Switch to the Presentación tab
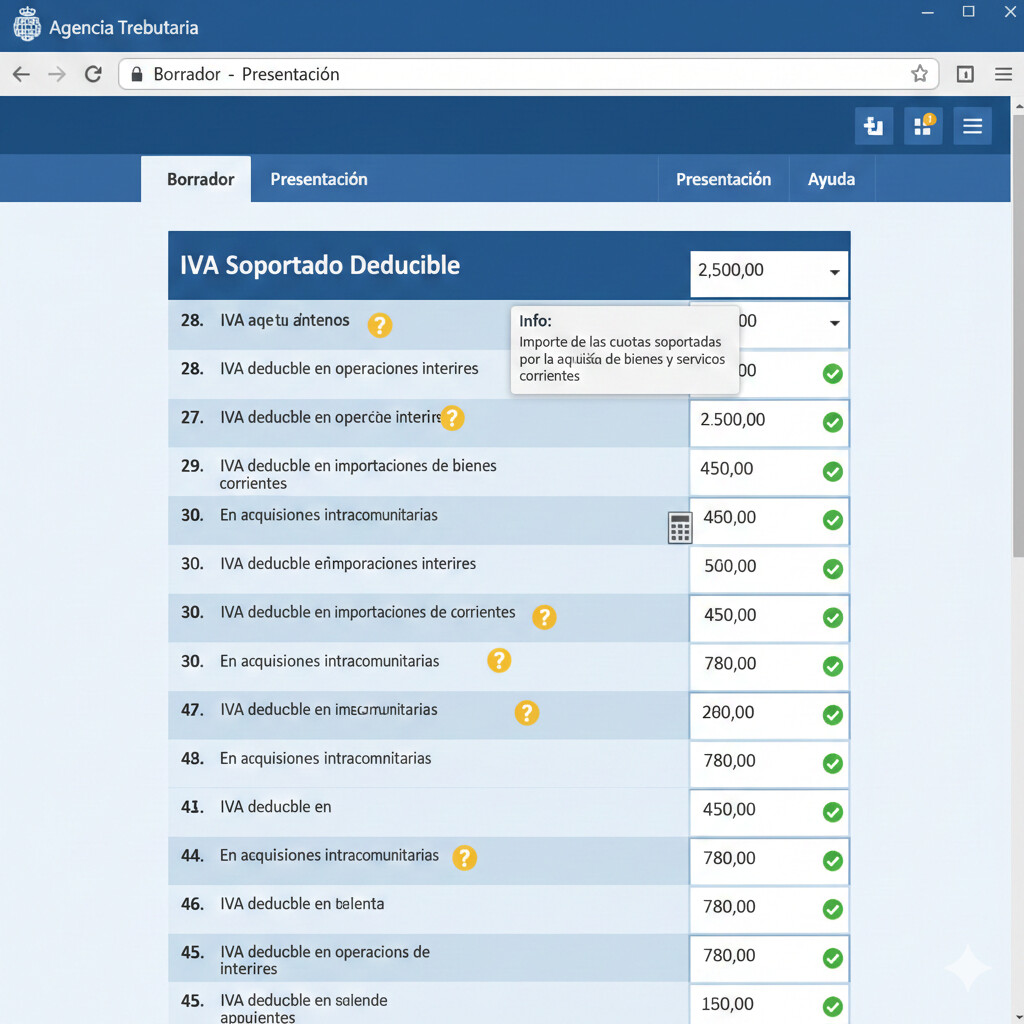The height and width of the screenshot is (1024, 1024). click(318, 178)
